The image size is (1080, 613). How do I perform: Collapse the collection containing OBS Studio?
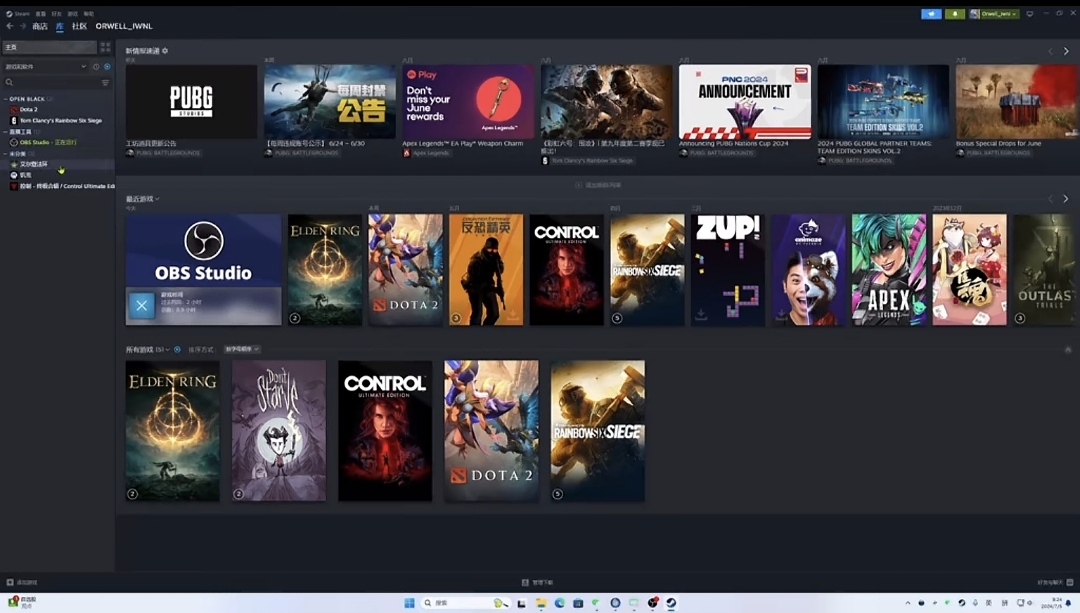point(6,132)
